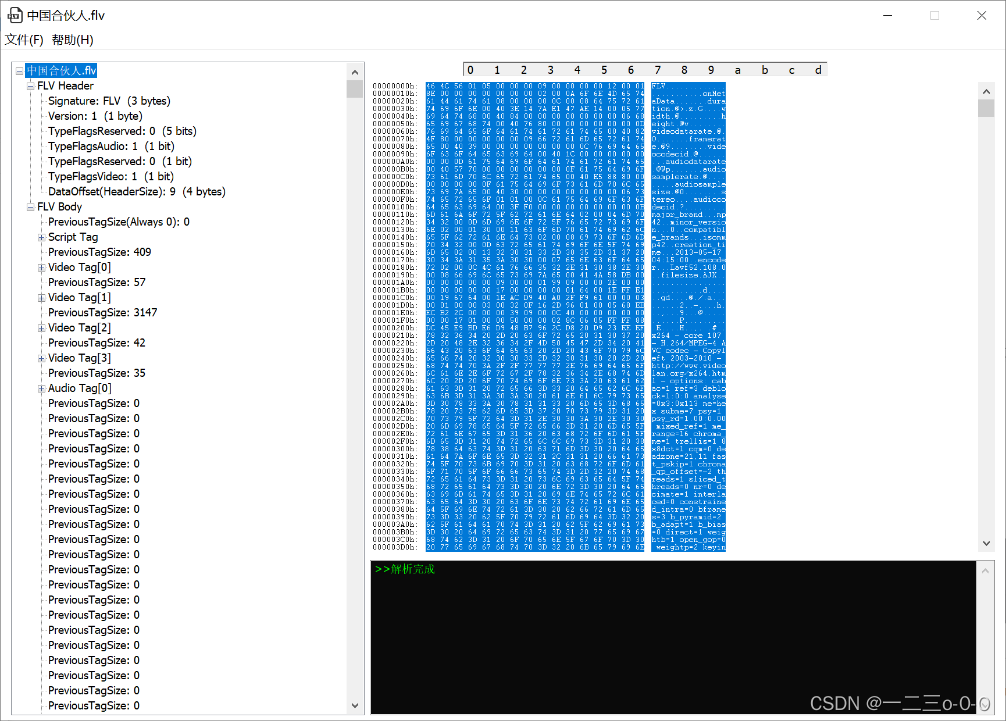Click hex column header d
This screenshot has width=1006, height=721.
[x=818, y=70]
